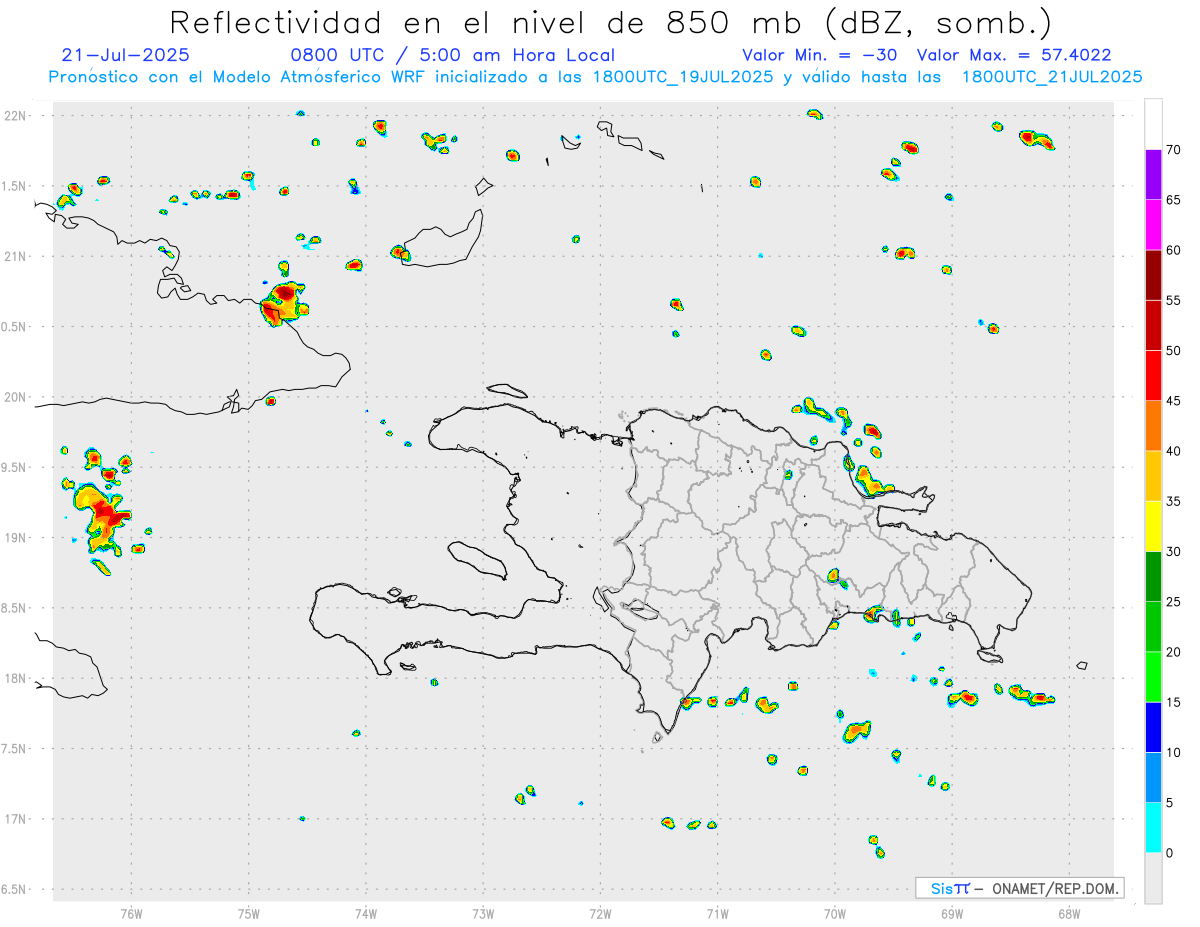Click the colorbar label '40'
The image size is (1200, 927).
tap(1173, 451)
